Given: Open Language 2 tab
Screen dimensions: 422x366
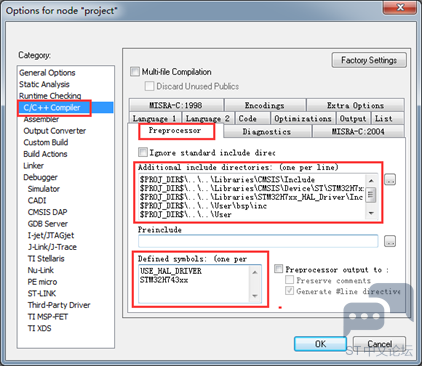Looking at the screenshot, I should [x=208, y=118].
